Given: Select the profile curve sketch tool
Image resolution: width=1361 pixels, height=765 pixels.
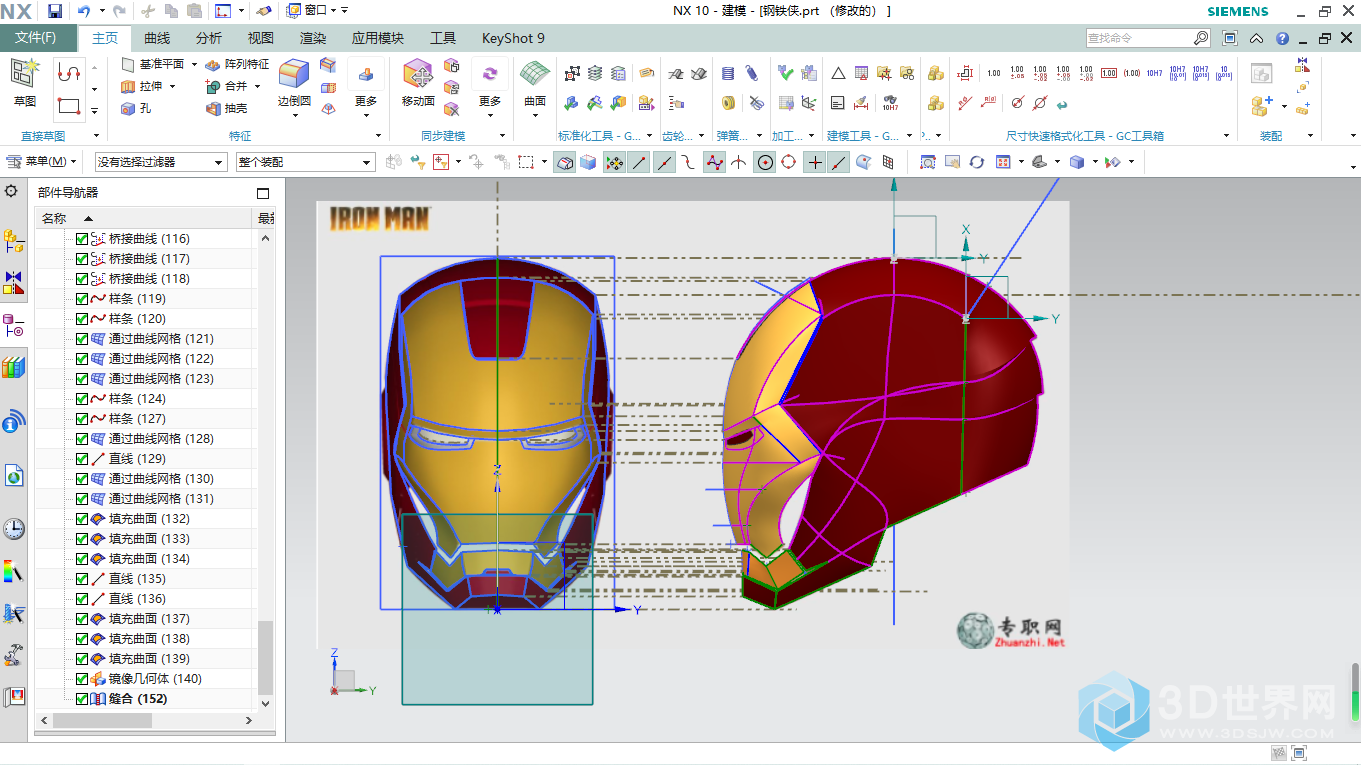Looking at the screenshot, I should (x=69, y=72).
